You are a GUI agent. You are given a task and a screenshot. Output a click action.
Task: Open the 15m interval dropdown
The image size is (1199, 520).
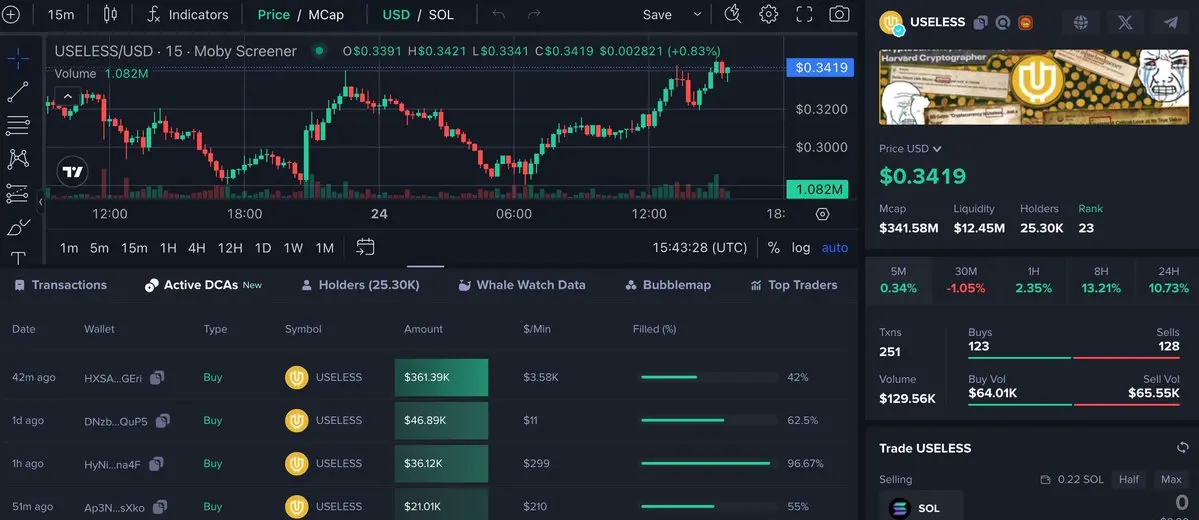60,15
